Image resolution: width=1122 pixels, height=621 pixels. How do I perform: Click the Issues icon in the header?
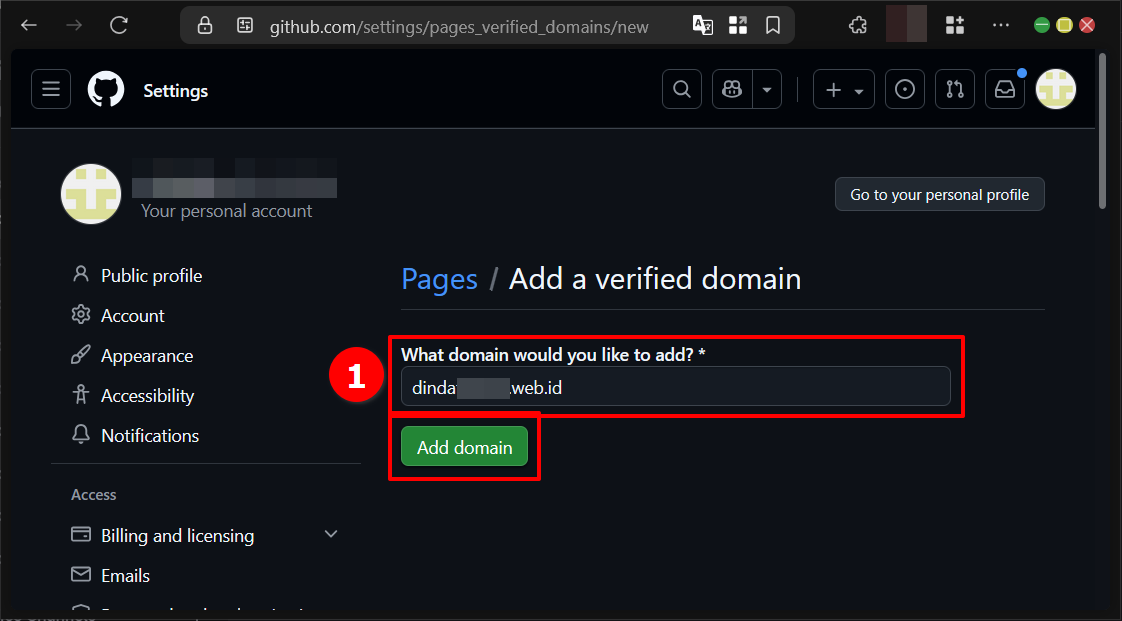pos(904,89)
